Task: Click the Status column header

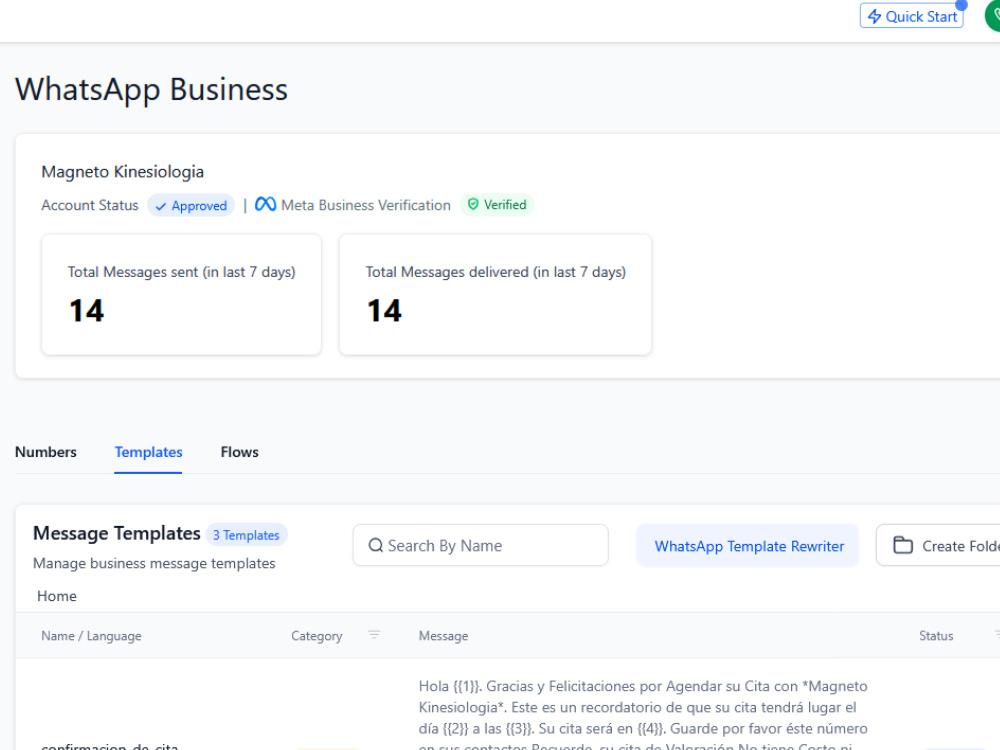Action: pyautogui.click(x=936, y=636)
